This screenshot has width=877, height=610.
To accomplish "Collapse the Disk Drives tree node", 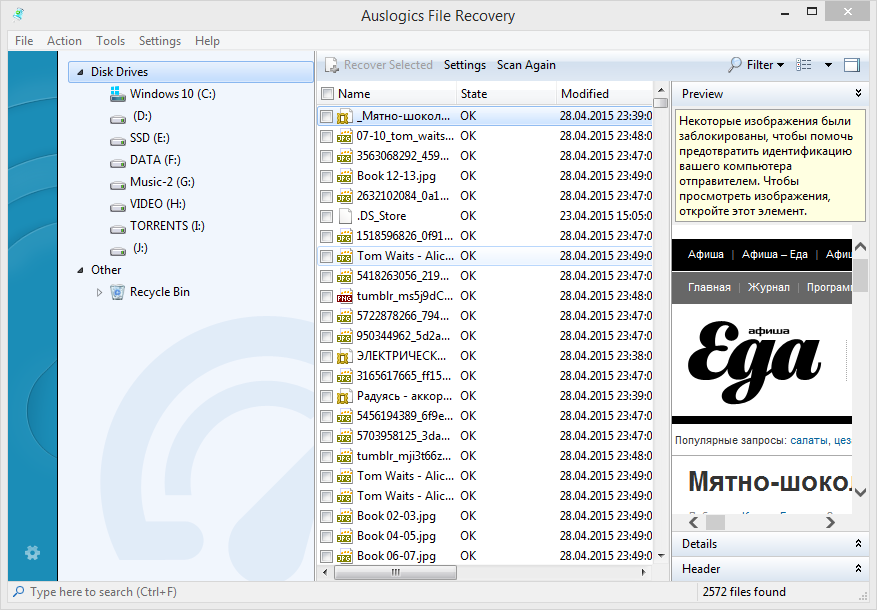I will tap(79, 72).
